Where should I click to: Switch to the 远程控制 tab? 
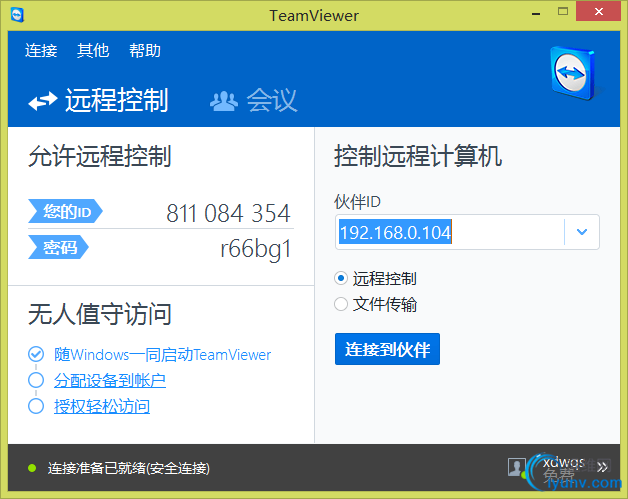99,100
